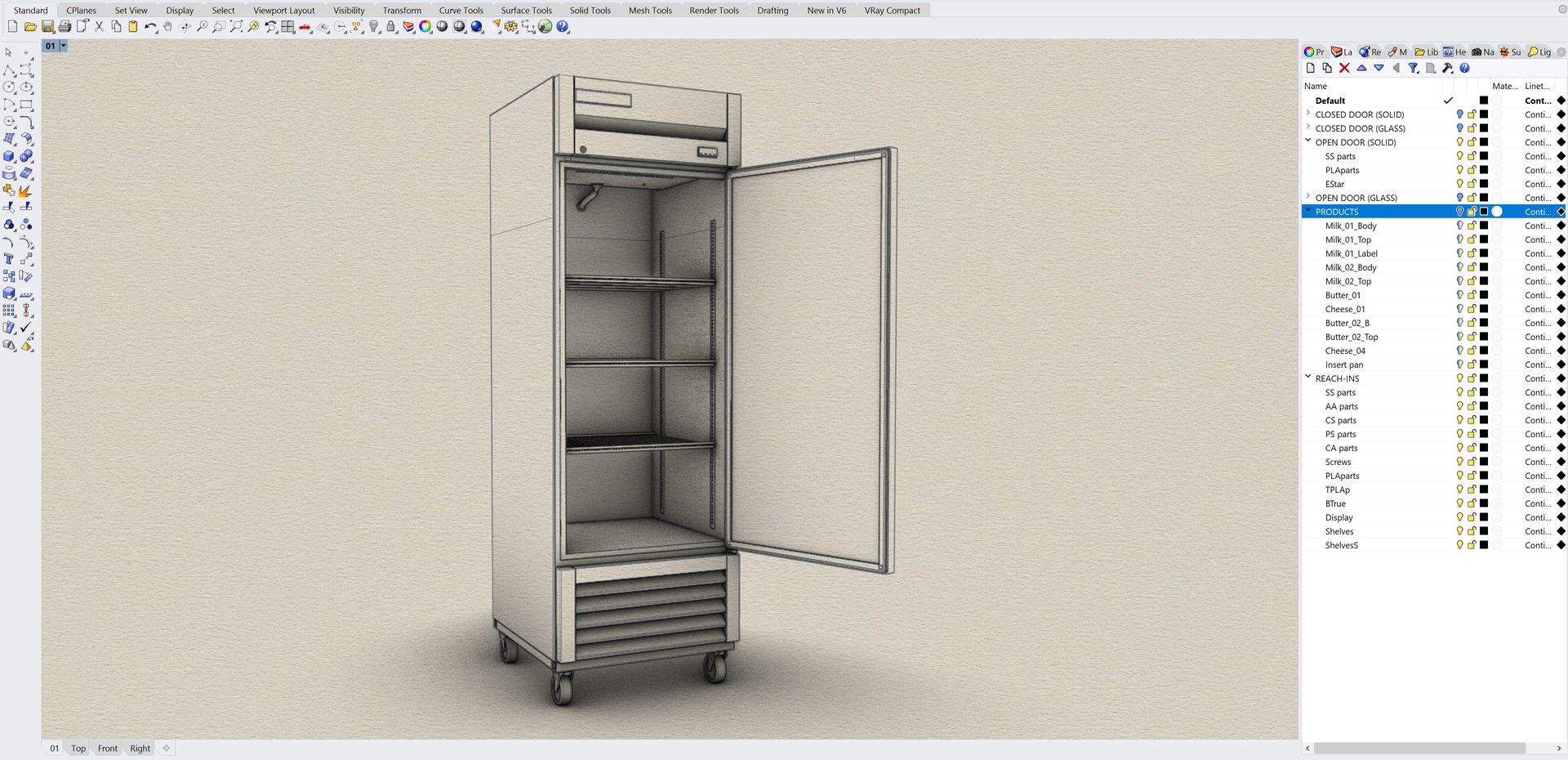Collapse the REACH-INS layer group
The image size is (1568, 760).
1308,378
